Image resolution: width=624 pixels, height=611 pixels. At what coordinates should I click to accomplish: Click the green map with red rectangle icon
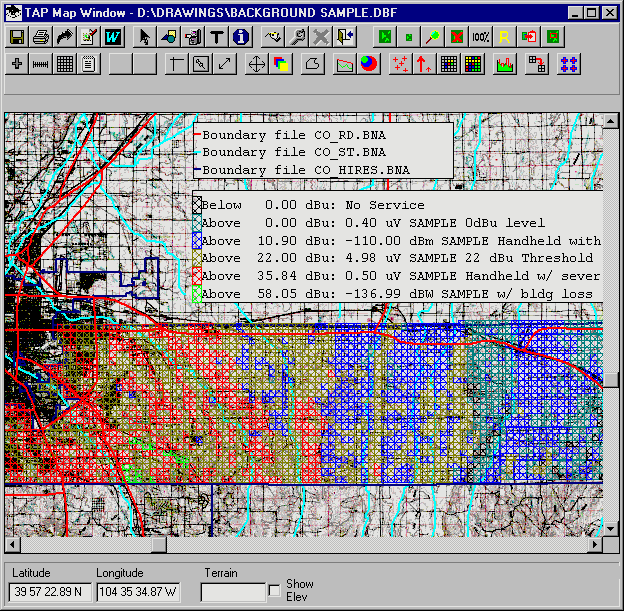tap(553, 37)
